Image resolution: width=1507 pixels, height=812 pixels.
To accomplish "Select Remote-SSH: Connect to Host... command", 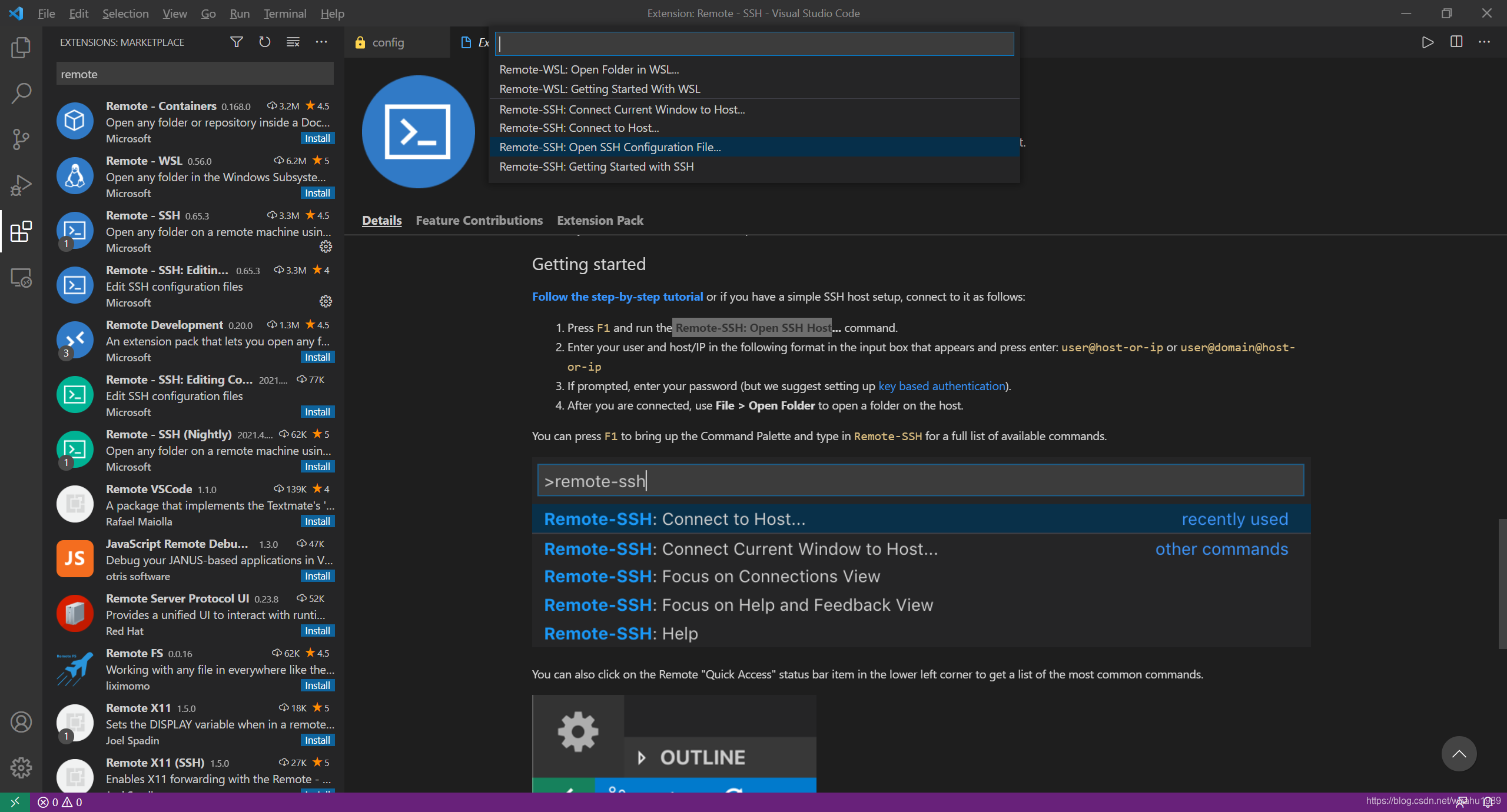I will click(x=579, y=128).
